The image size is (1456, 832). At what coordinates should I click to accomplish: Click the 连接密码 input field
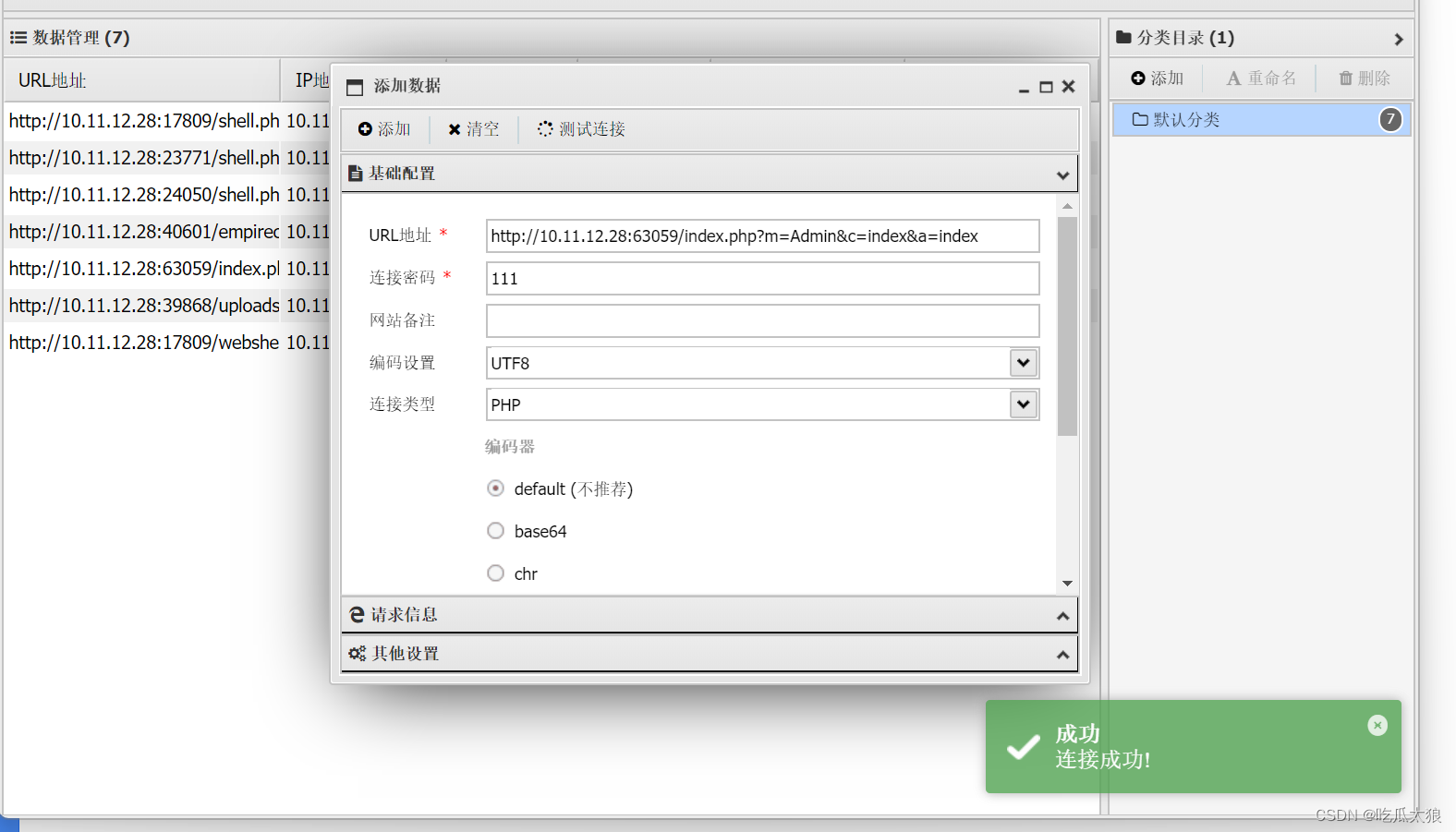click(762, 278)
